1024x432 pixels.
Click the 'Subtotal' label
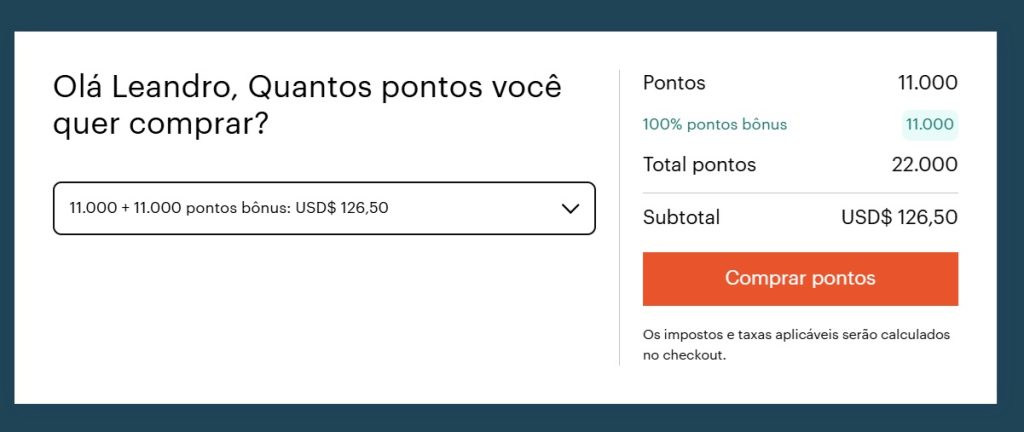point(681,217)
